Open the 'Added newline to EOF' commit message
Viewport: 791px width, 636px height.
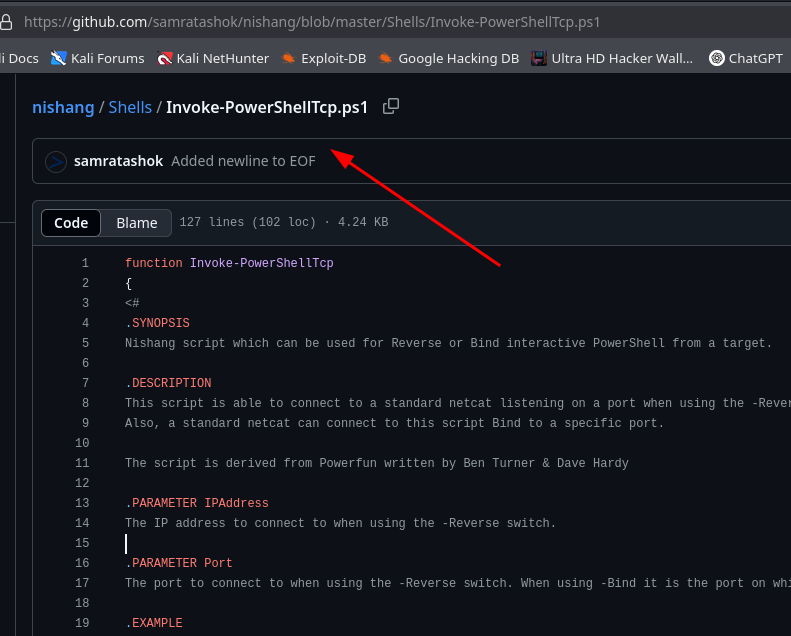tap(243, 161)
